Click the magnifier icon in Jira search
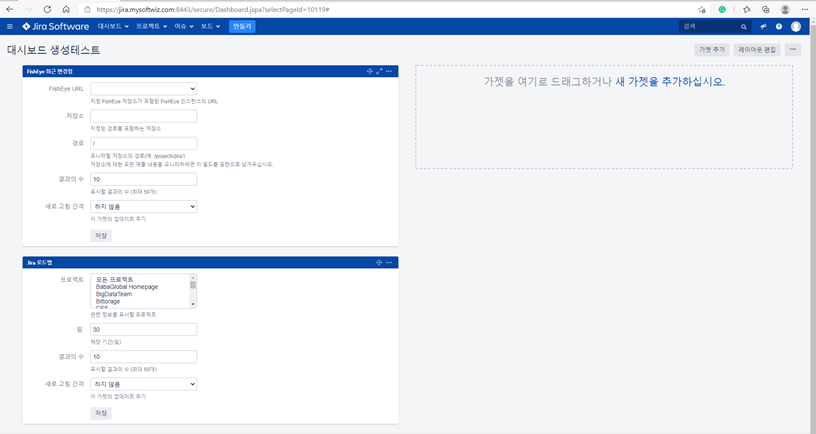 pos(744,27)
